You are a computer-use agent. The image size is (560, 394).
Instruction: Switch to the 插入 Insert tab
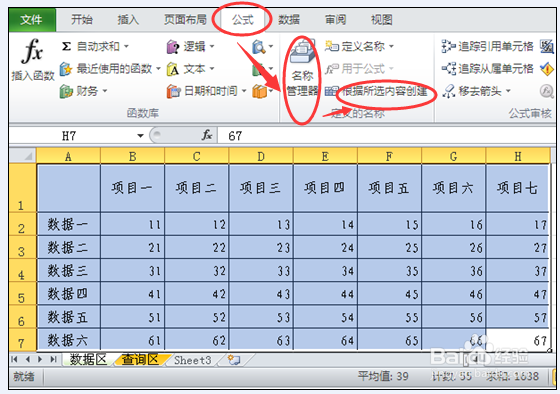(x=128, y=20)
